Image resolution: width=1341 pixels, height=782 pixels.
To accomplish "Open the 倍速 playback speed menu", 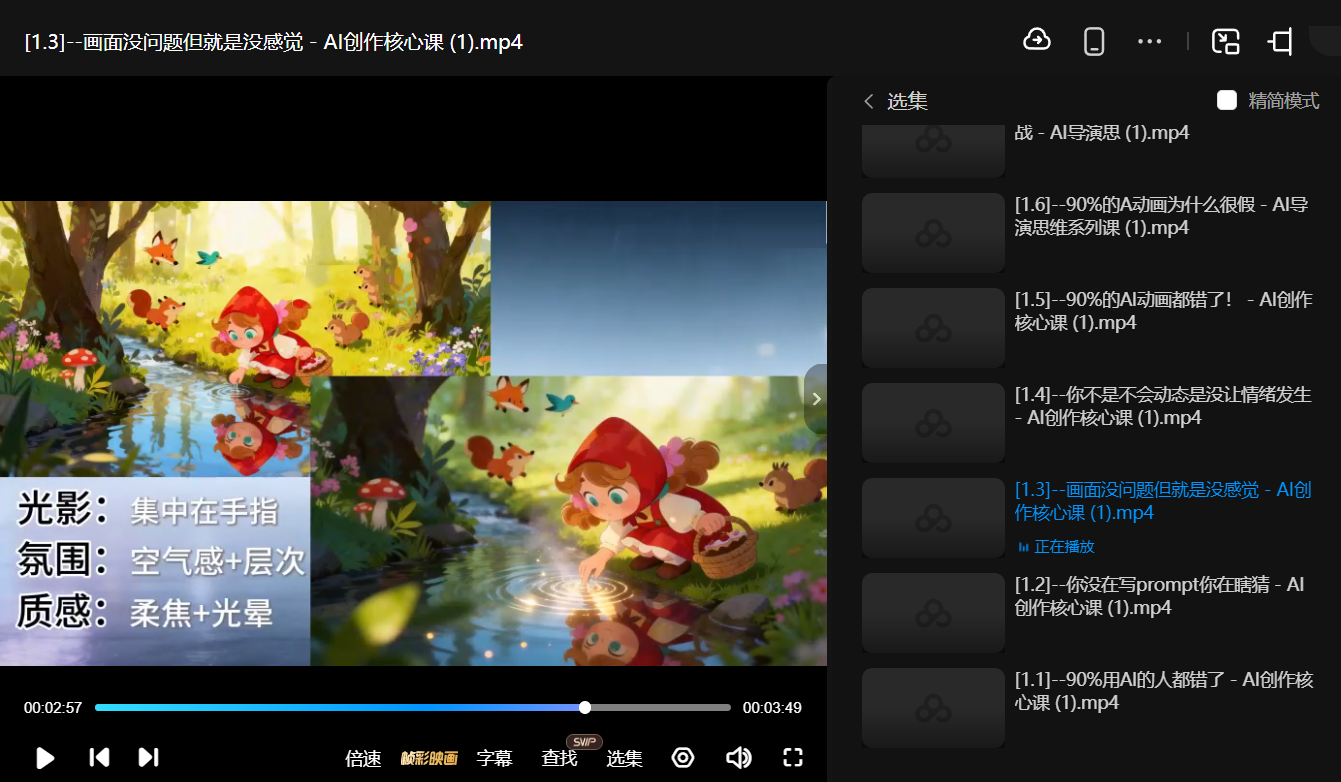I will (x=363, y=758).
